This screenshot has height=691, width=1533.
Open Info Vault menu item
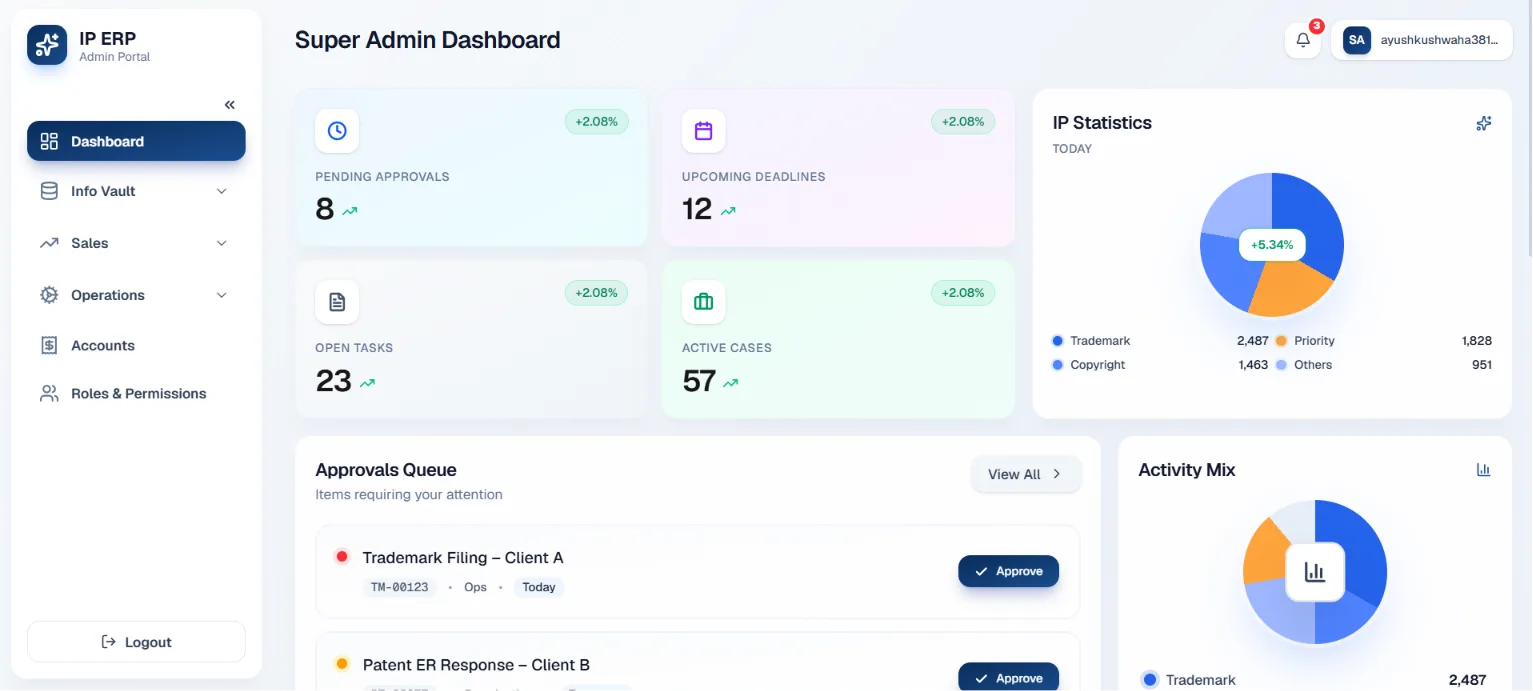pos(136,191)
